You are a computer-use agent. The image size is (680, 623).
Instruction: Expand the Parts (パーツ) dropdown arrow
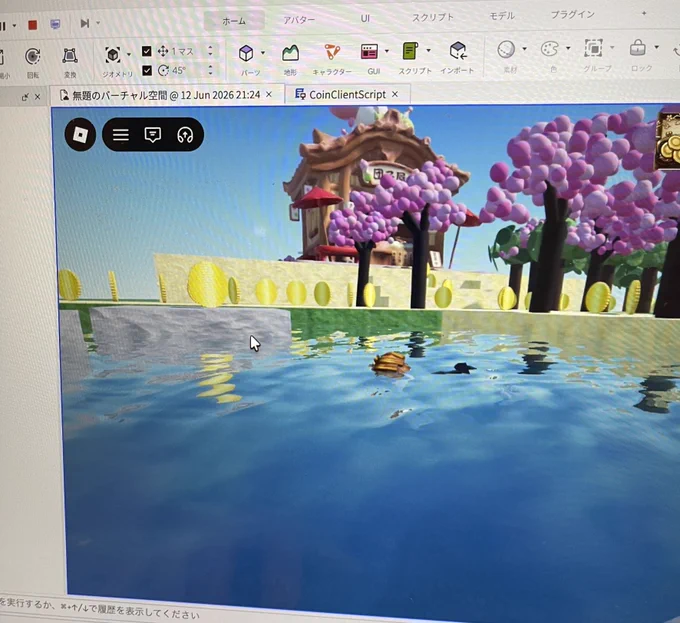click(x=263, y=52)
